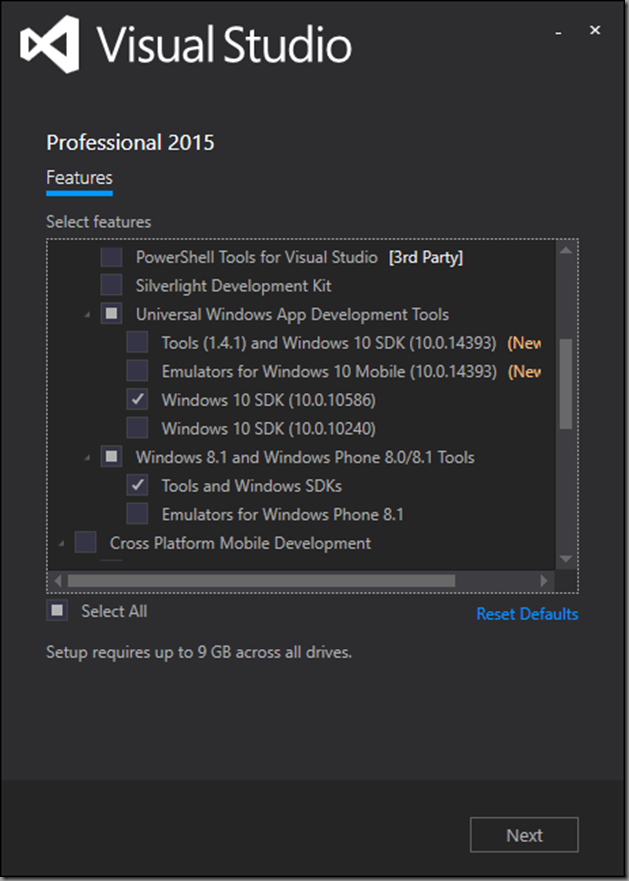Collapse Universal Windows App Development Tools

tap(86, 315)
